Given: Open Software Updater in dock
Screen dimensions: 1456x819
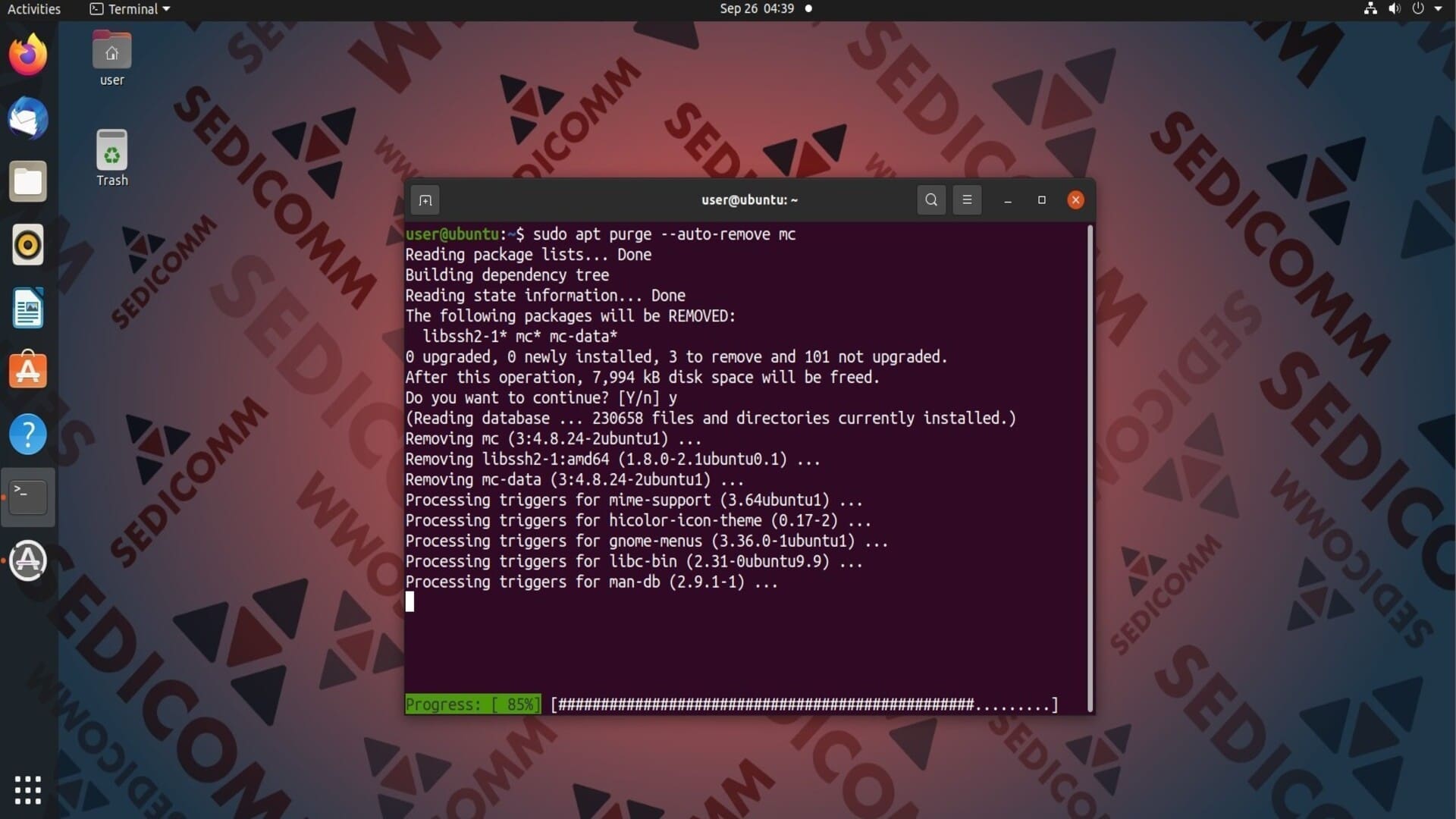Looking at the screenshot, I should (x=28, y=560).
